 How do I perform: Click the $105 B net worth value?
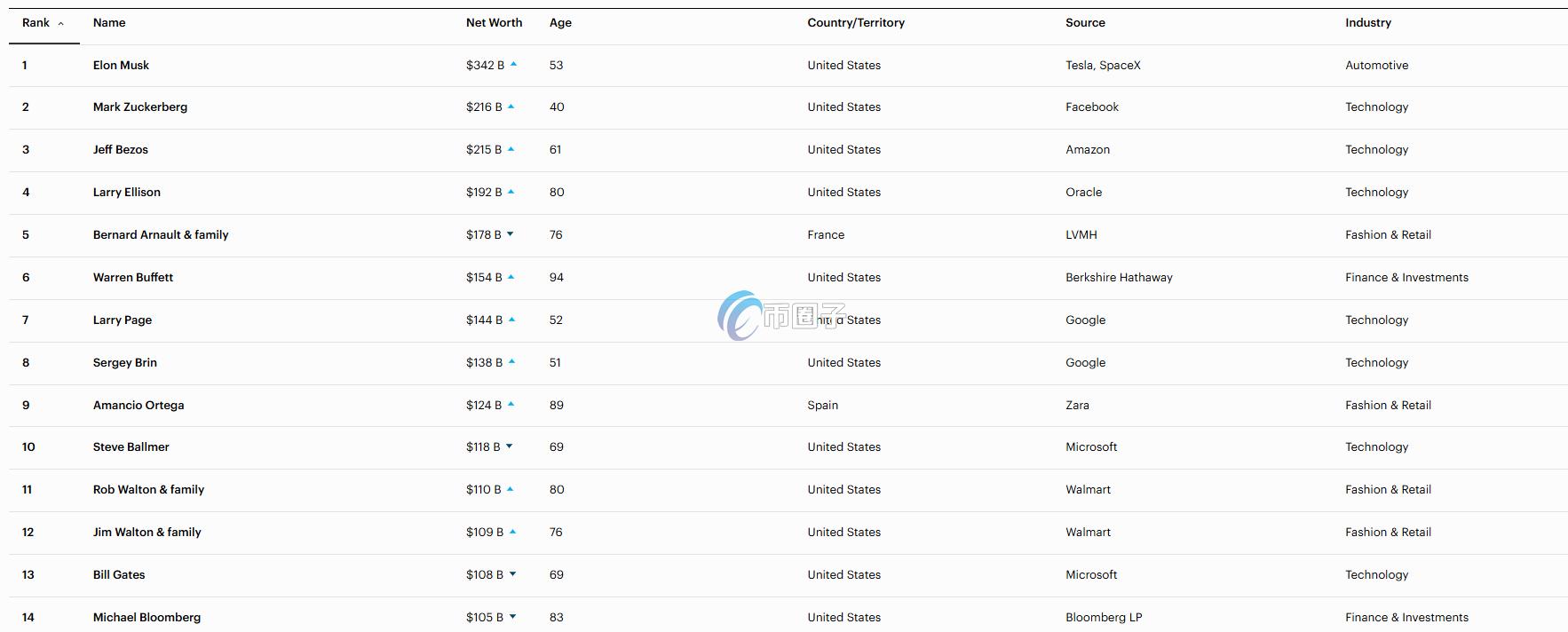tap(485, 618)
